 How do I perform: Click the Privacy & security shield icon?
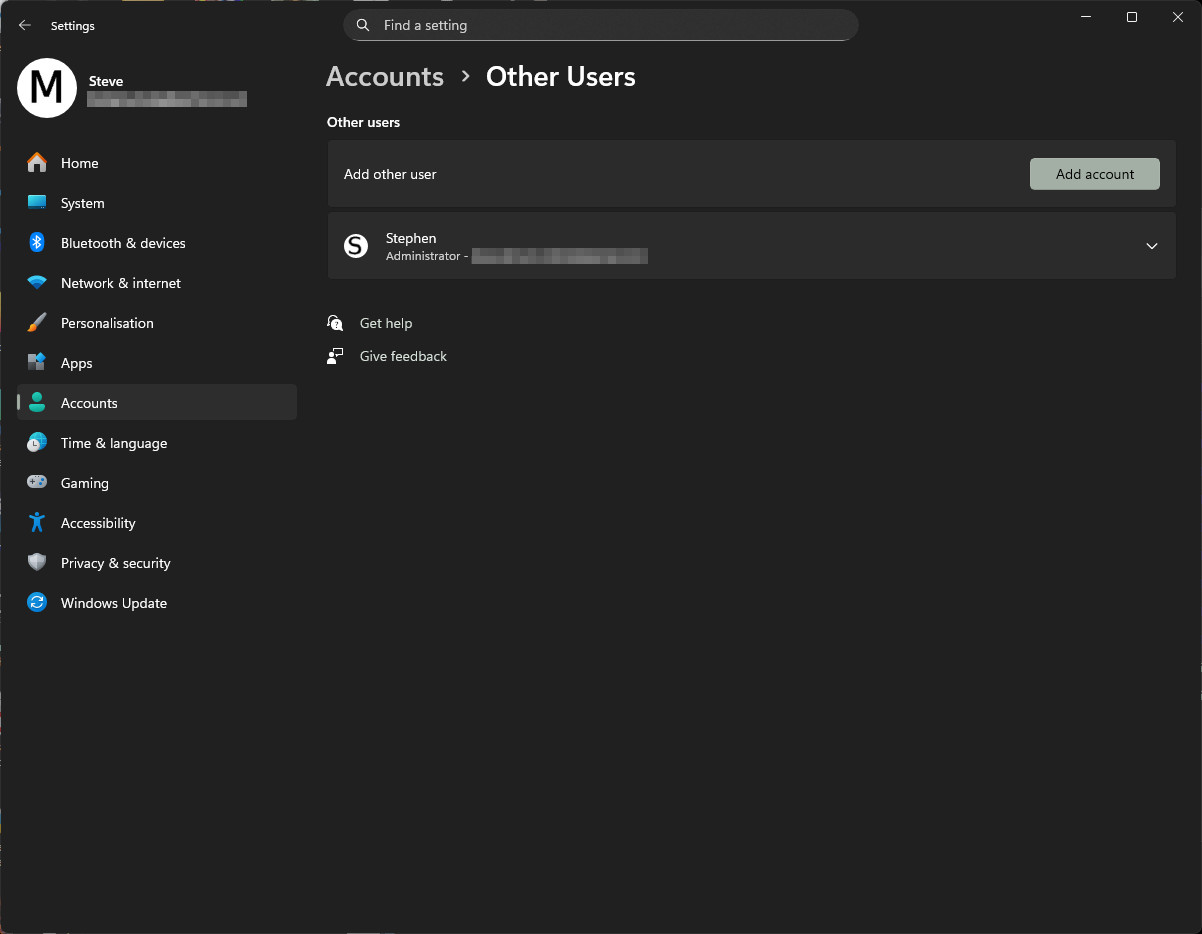pyautogui.click(x=37, y=563)
